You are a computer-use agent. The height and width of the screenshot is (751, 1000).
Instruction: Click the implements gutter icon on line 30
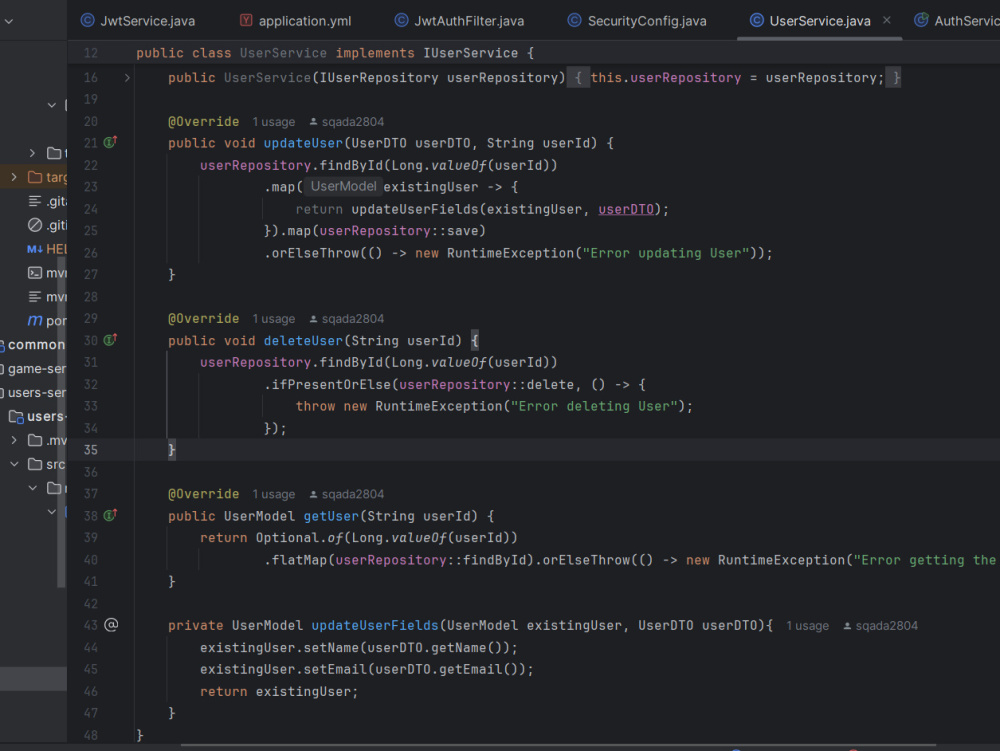pyautogui.click(x=110, y=340)
